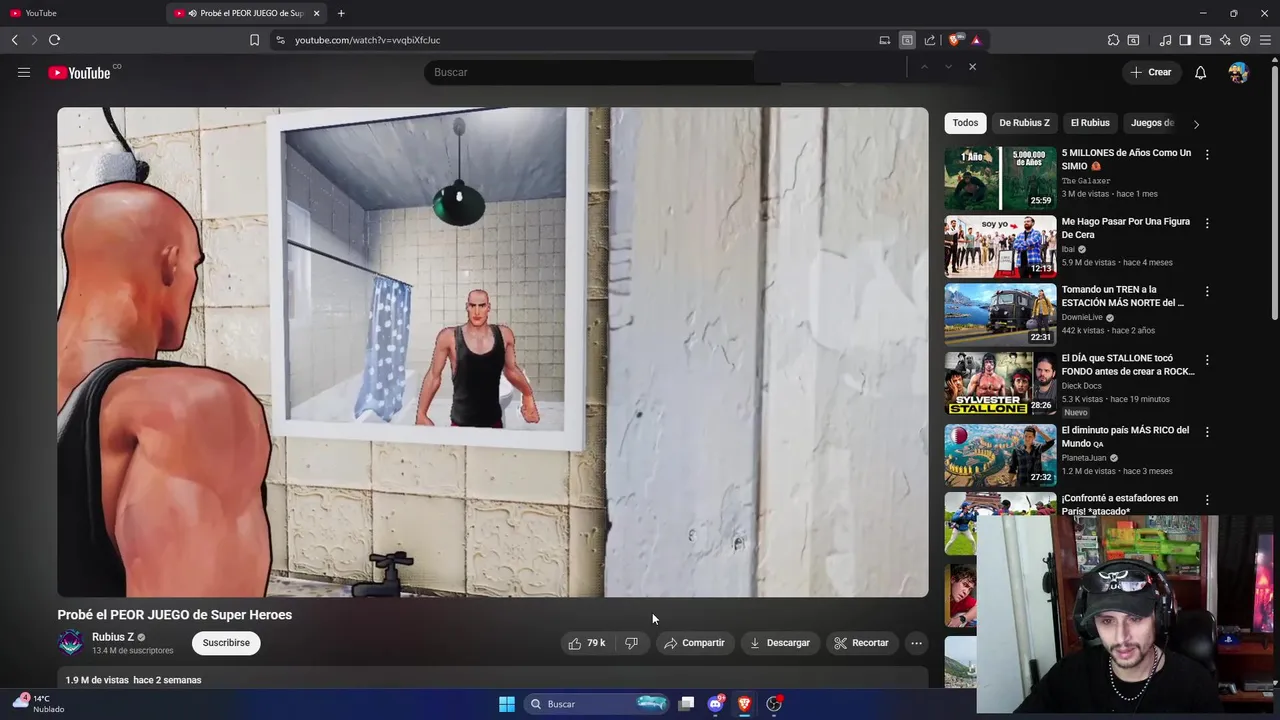
Task: Open the browser main menu
Action: tap(1265, 40)
